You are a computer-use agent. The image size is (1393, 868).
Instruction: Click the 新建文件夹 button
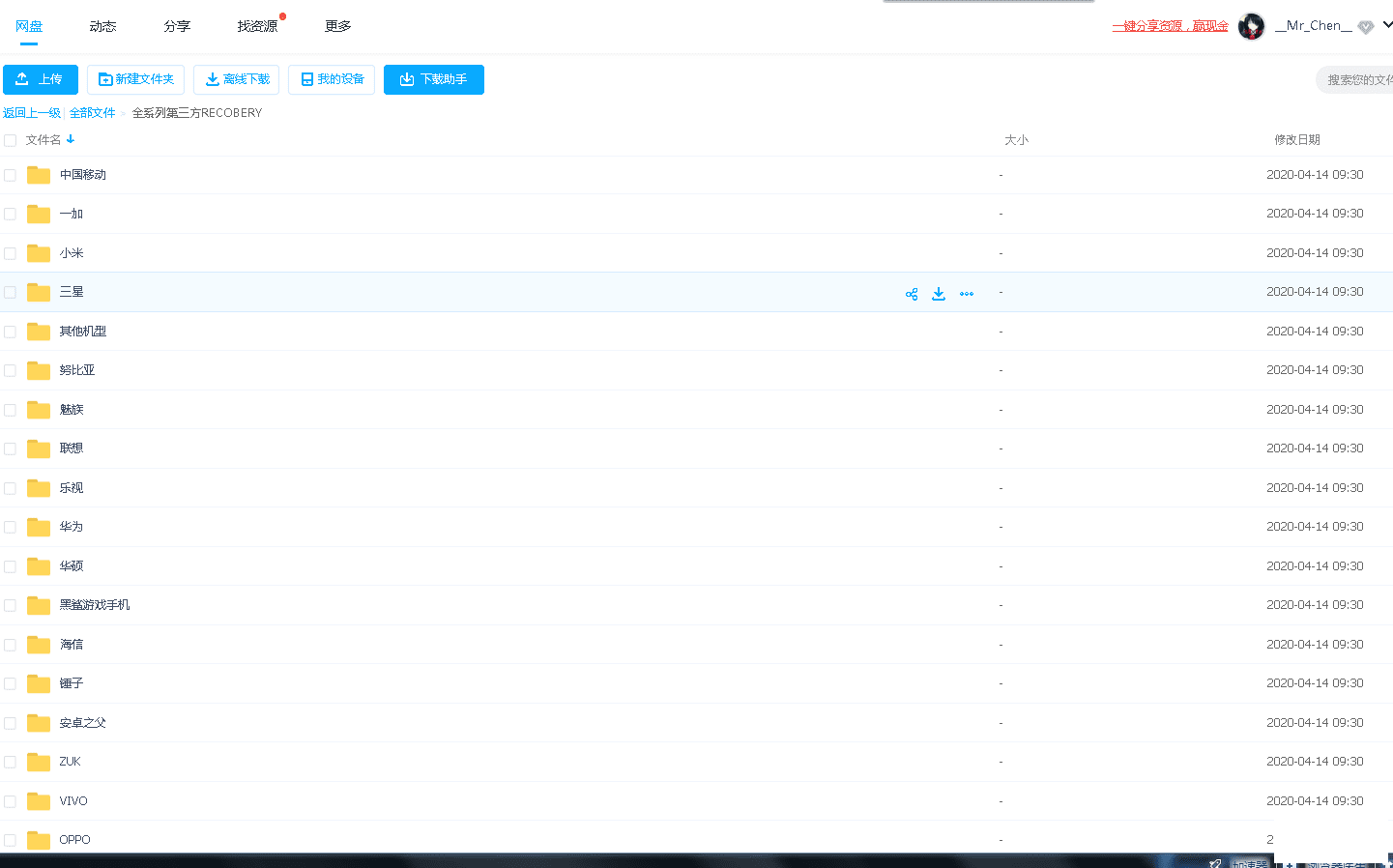tap(135, 79)
